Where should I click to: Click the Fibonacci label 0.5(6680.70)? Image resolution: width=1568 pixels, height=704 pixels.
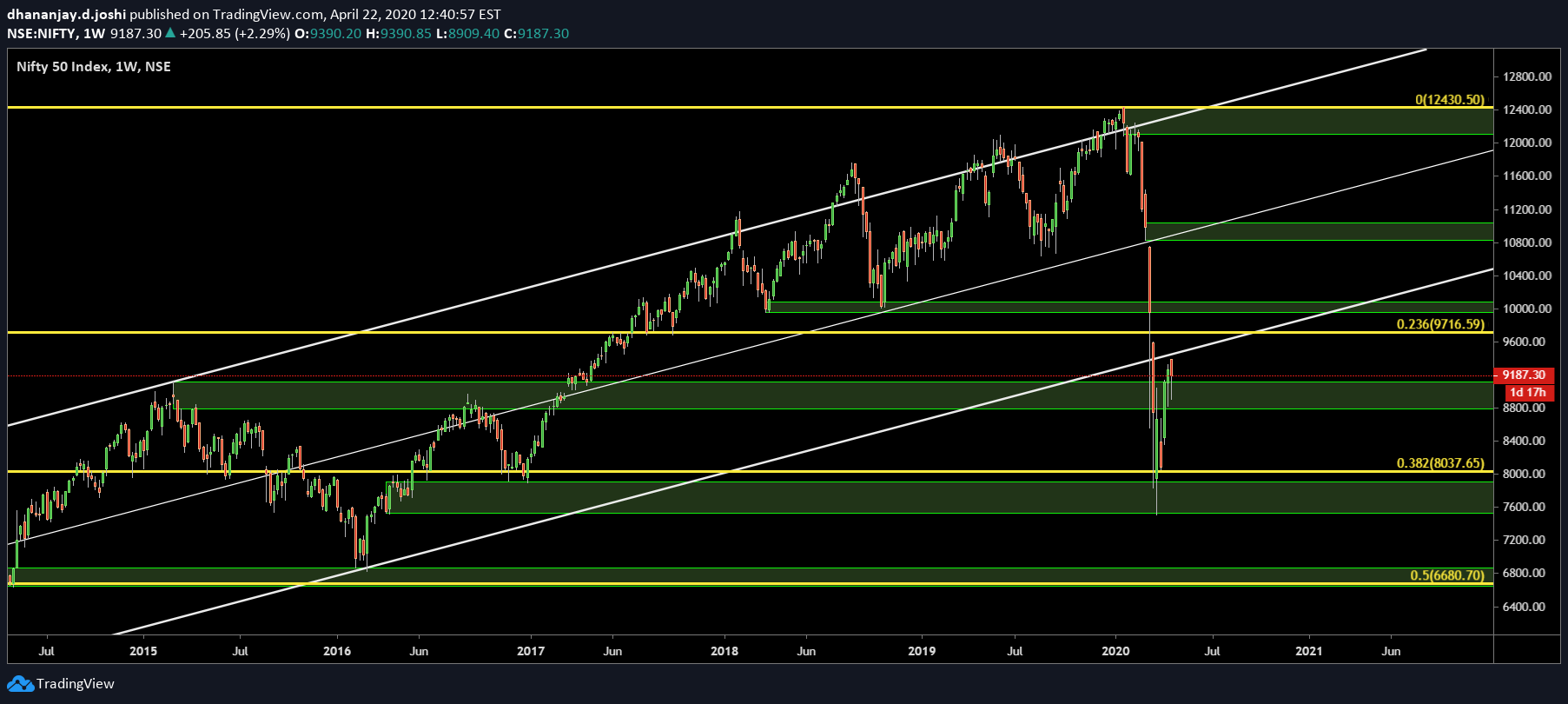tap(1447, 575)
